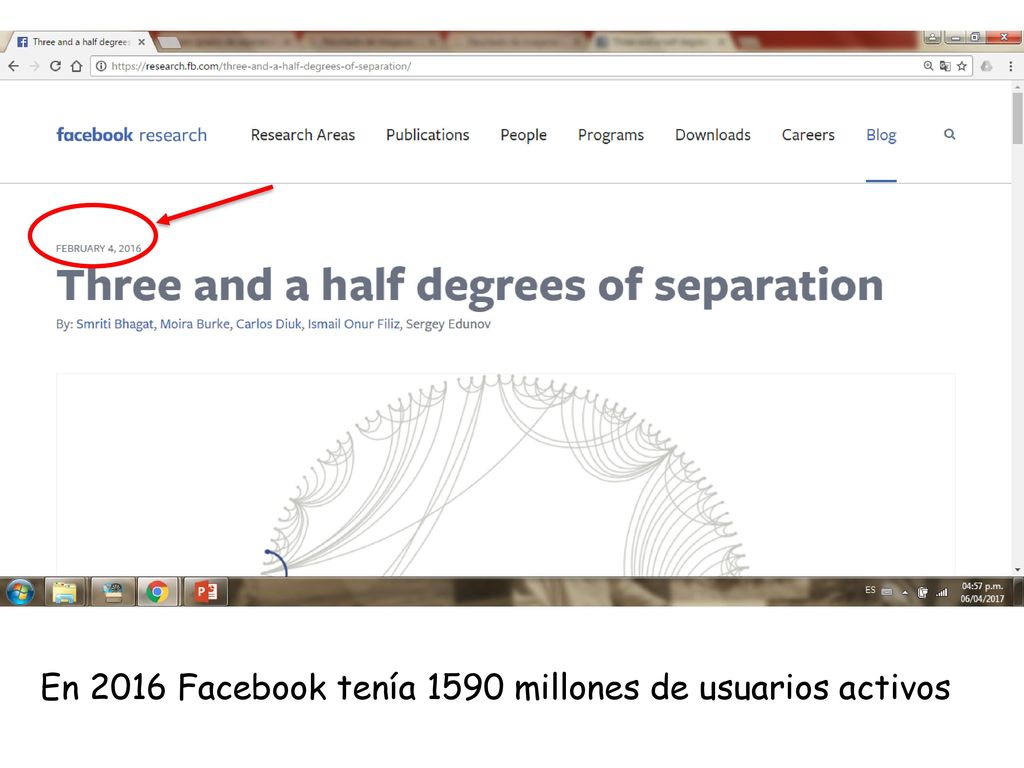Image resolution: width=1024 pixels, height=768 pixels.
Task: Click the zoom magnifier icon in address bar
Action: point(928,66)
